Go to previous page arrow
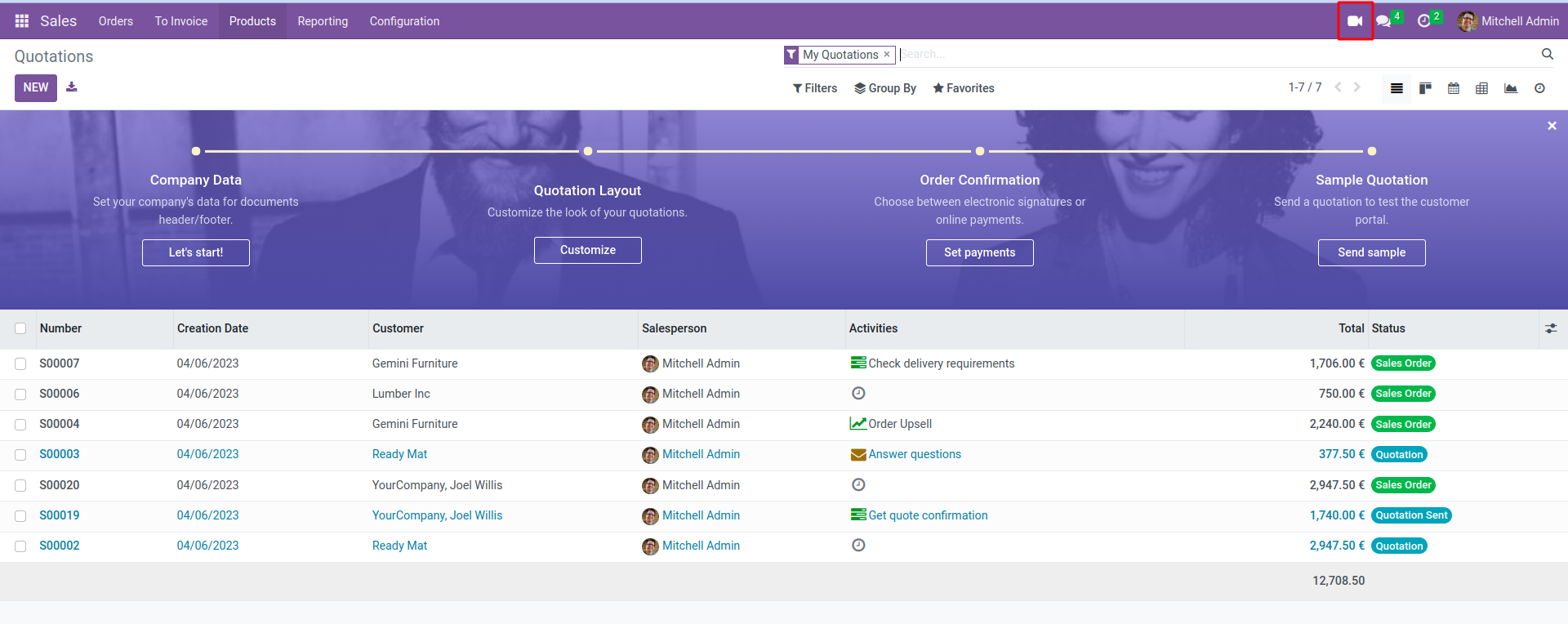Image resolution: width=1568 pixels, height=624 pixels. coord(1338,87)
